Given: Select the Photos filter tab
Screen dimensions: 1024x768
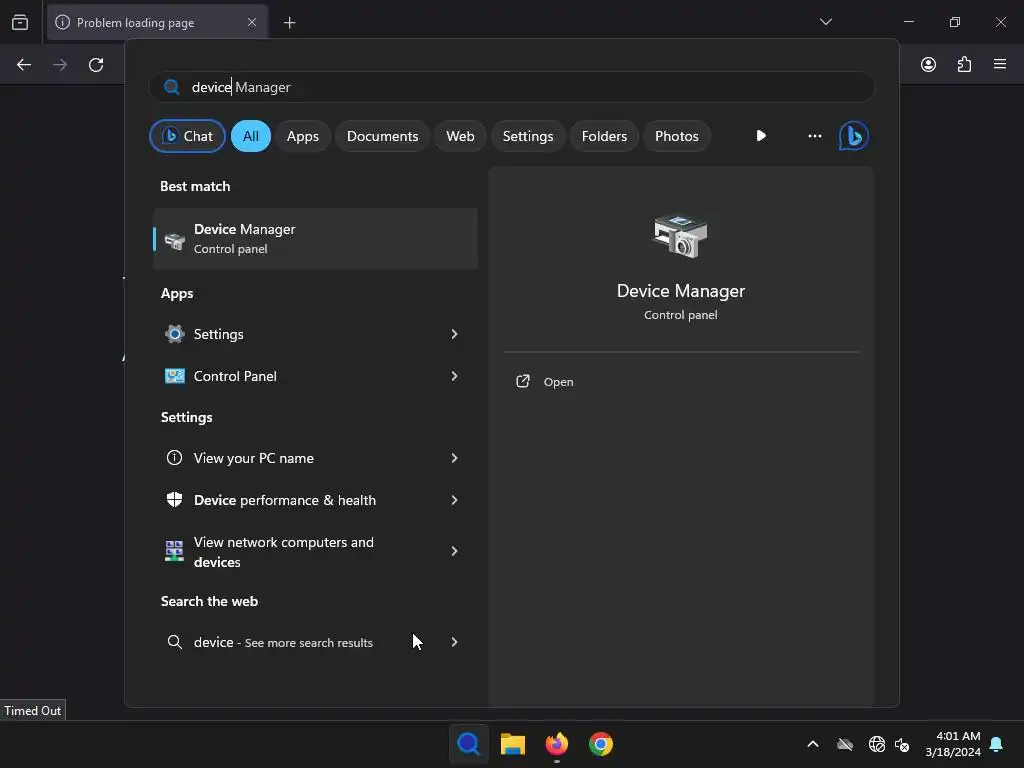Looking at the screenshot, I should coord(677,136).
